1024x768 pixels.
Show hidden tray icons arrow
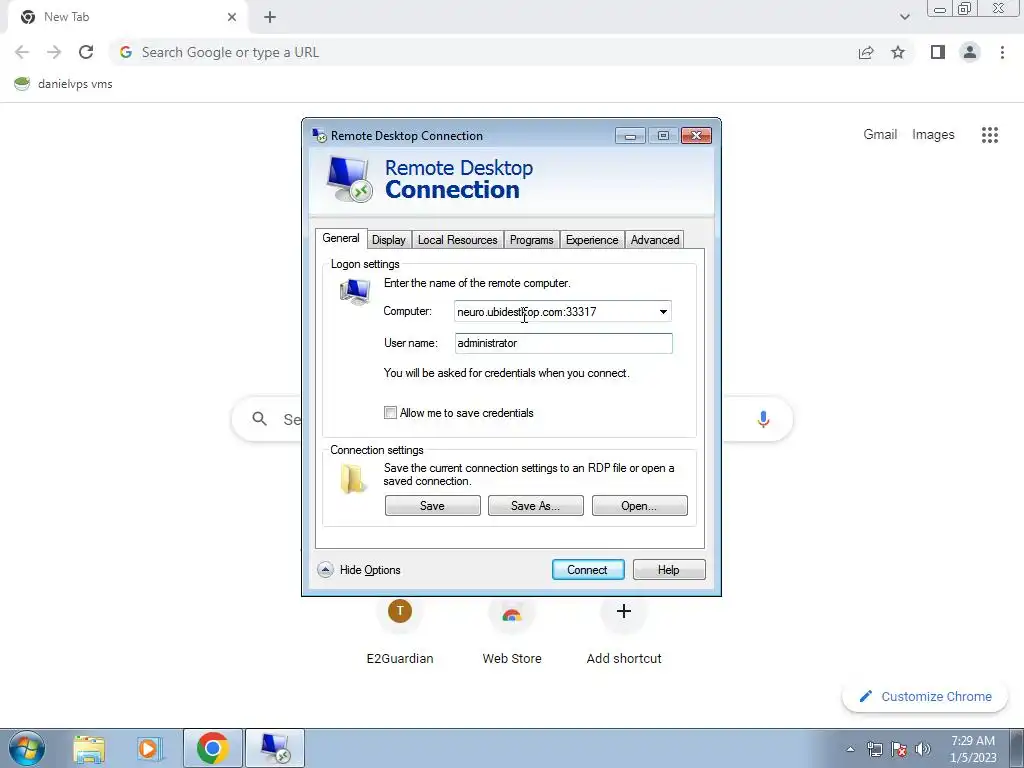(x=850, y=749)
